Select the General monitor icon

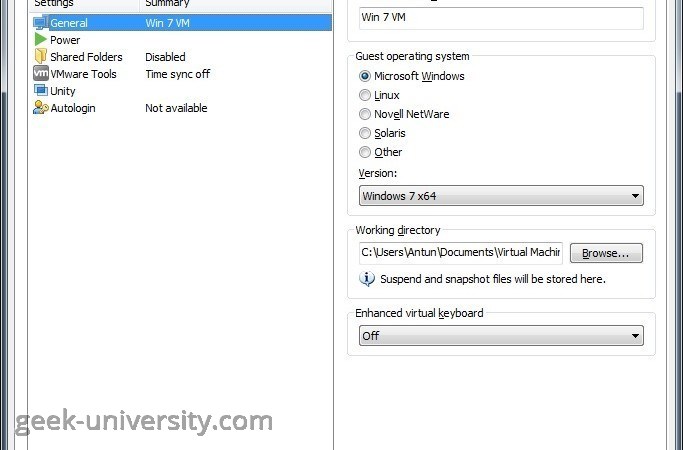[41, 23]
